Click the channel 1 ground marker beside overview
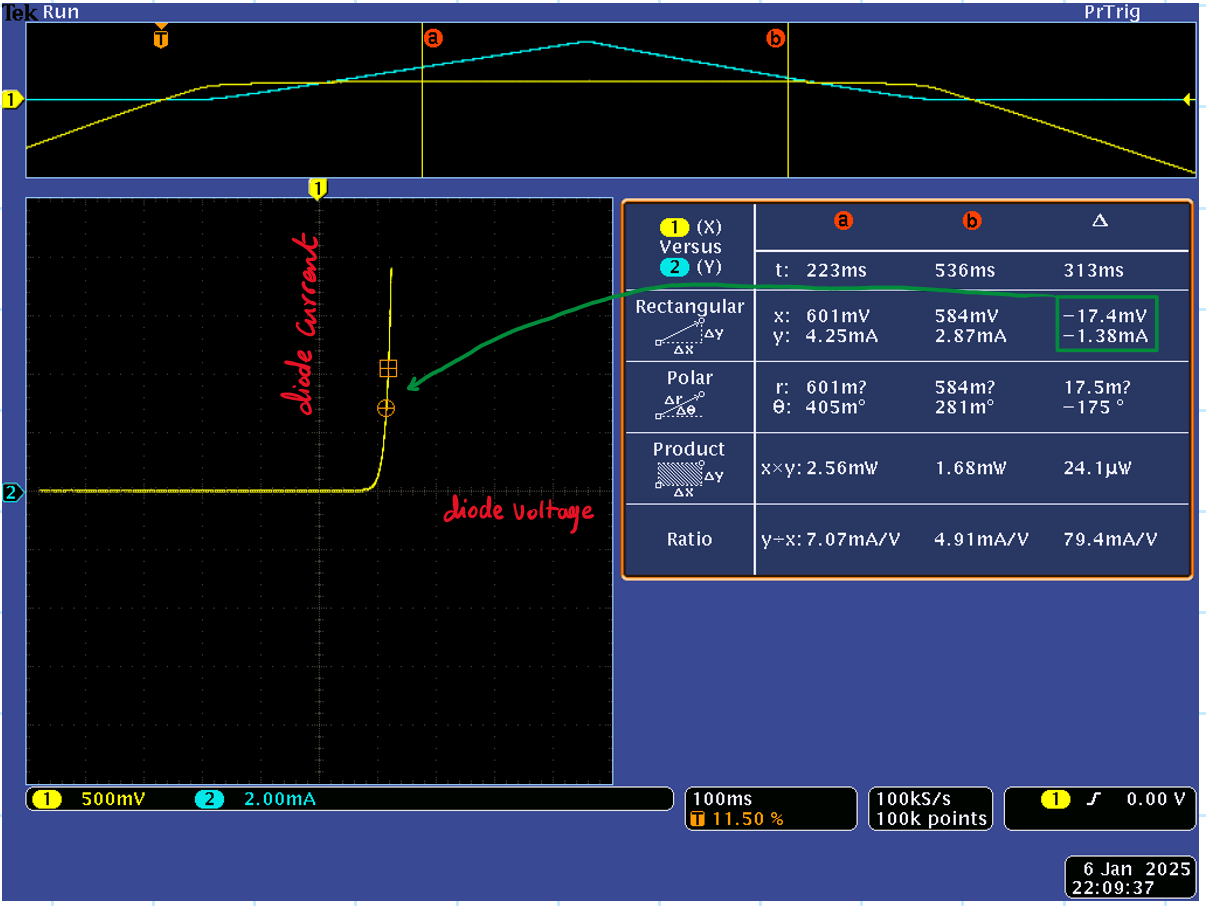 [12, 99]
